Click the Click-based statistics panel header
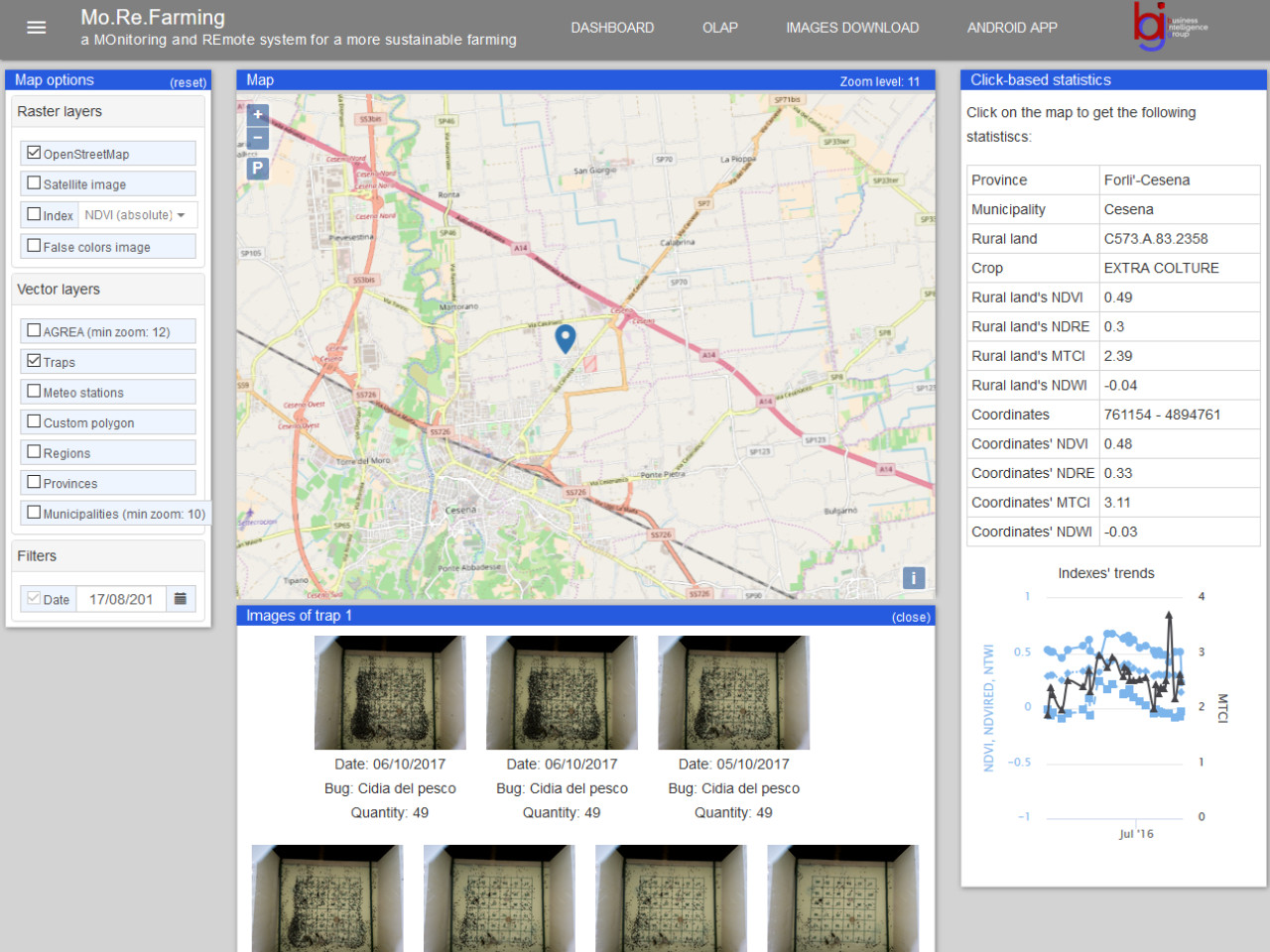 (1113, 80)
